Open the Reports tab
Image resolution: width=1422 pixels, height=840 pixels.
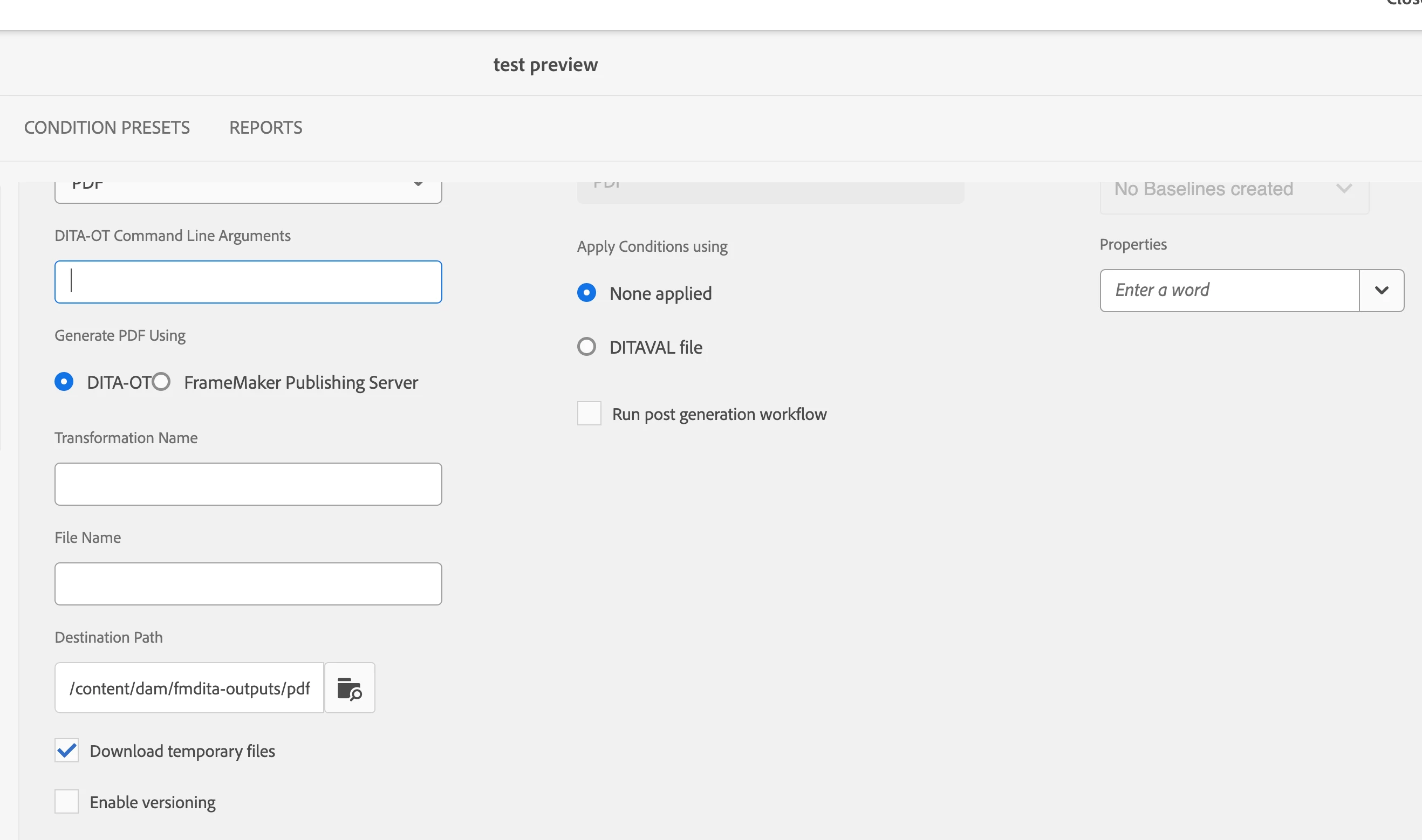click(265, 127)
